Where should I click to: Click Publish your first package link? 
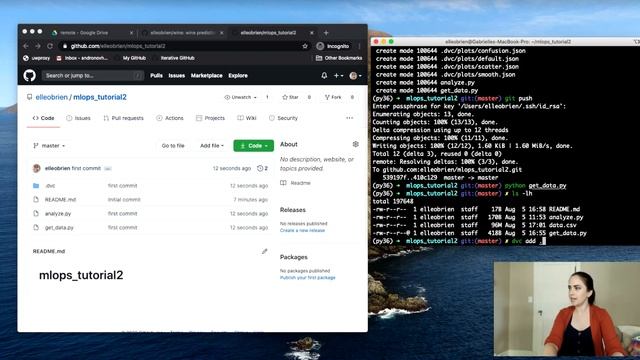pos(308,278)
